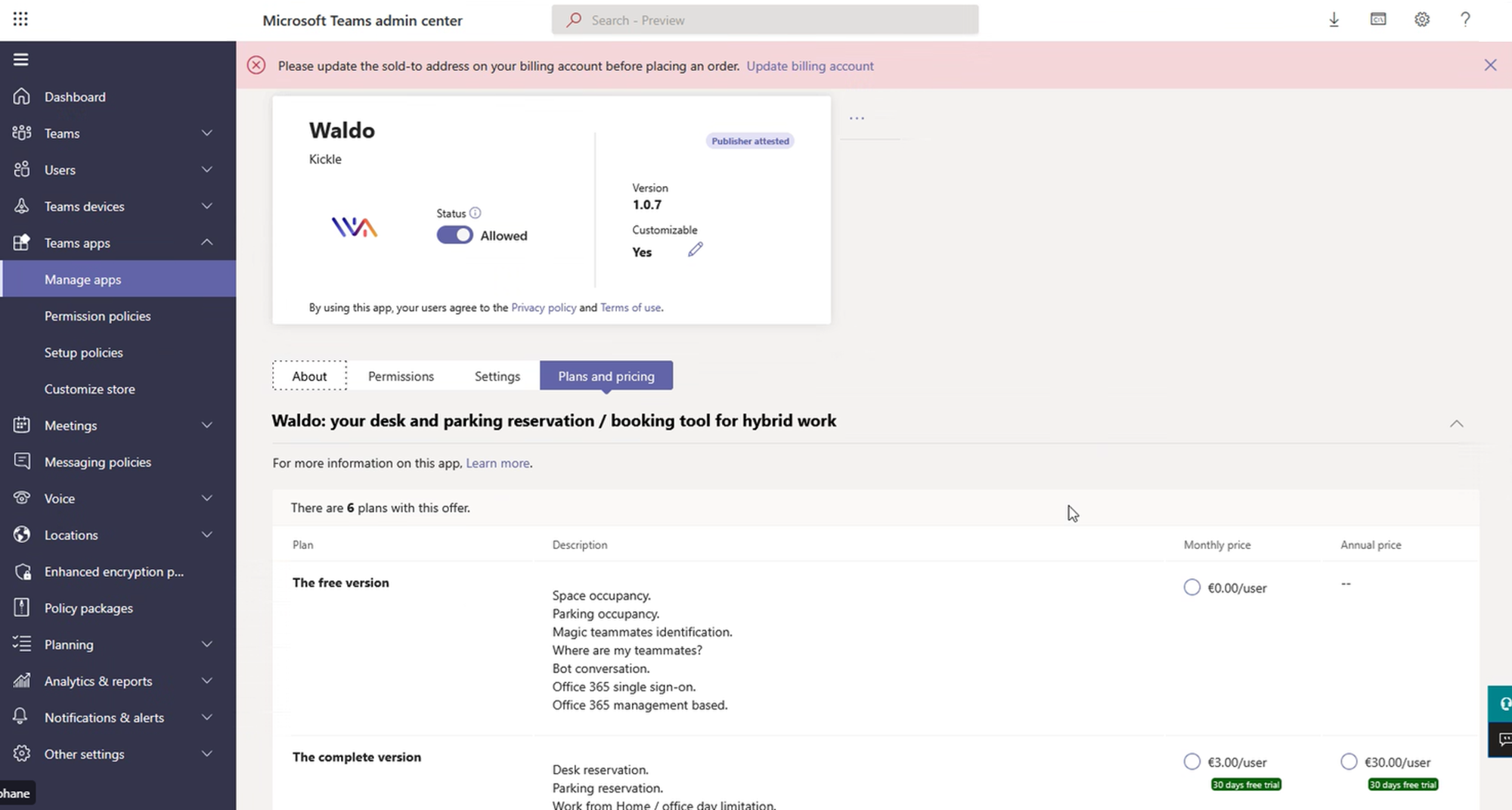Collapse the Waldo offer section chevron
This screenshot has height=810, width=1512.
(x=1456, y=424)
